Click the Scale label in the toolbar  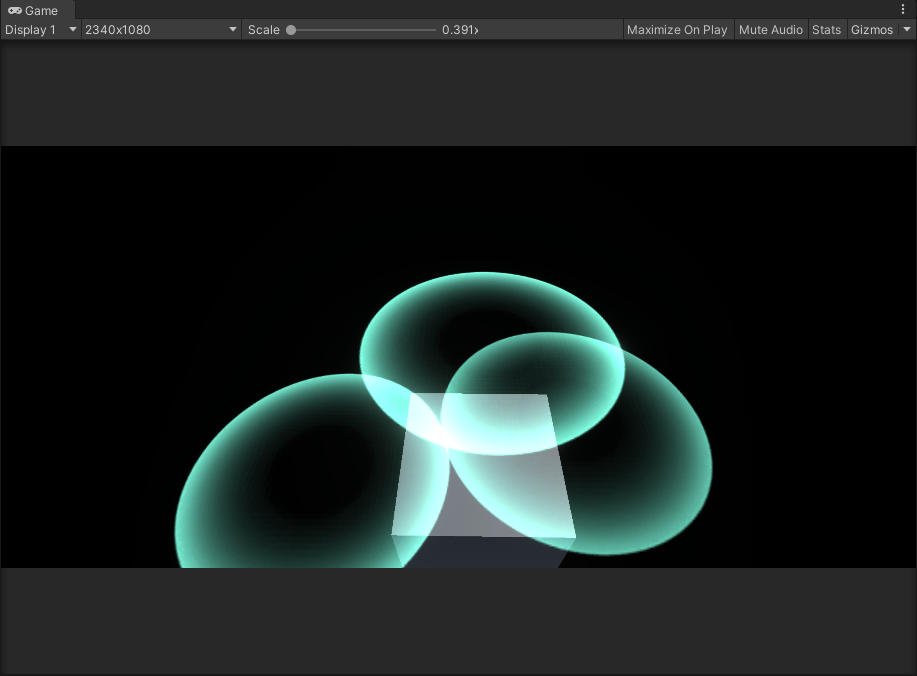click(x=264, y=30)
